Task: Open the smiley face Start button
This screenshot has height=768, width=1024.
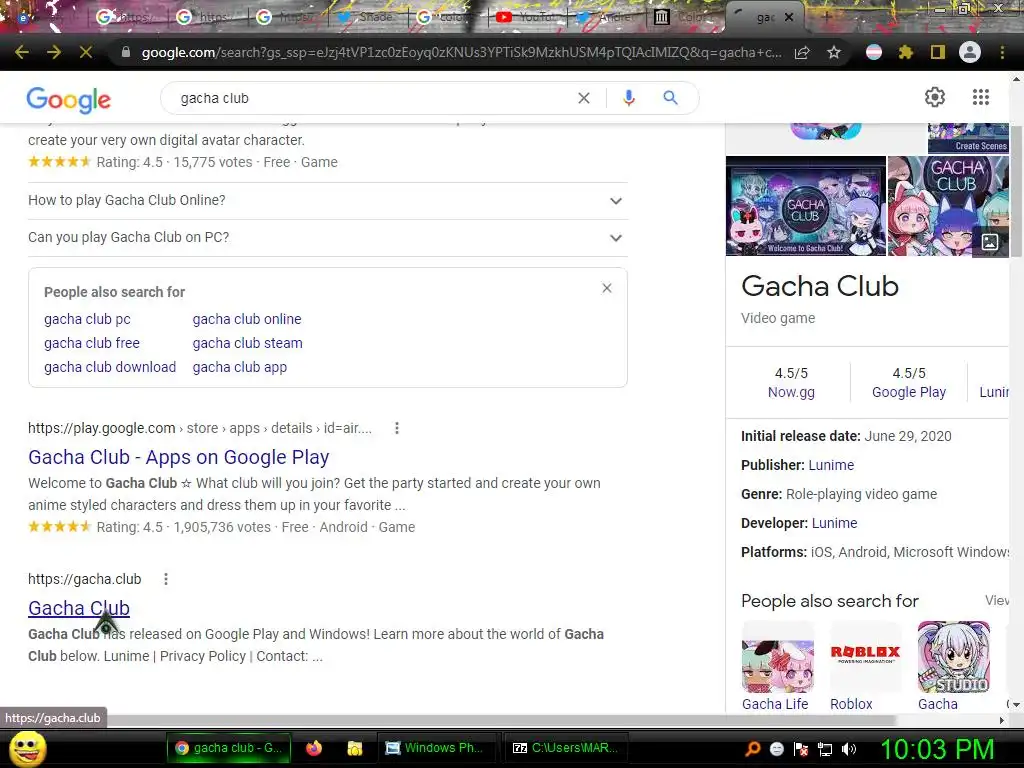Action: pos(27,748)
